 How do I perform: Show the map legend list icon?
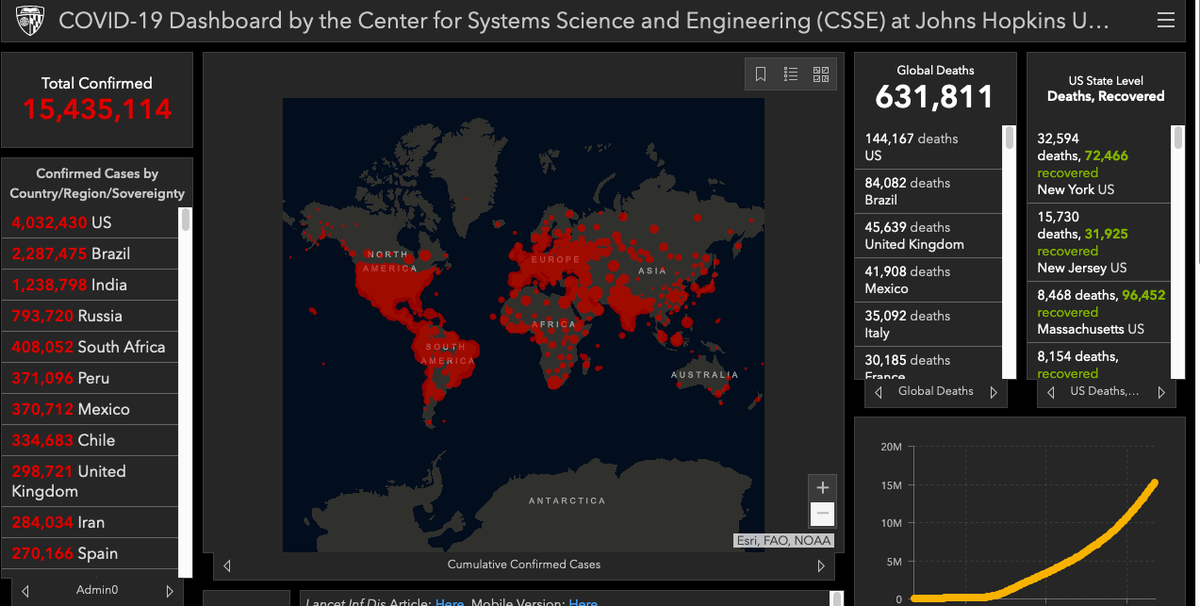pos(791,74)
